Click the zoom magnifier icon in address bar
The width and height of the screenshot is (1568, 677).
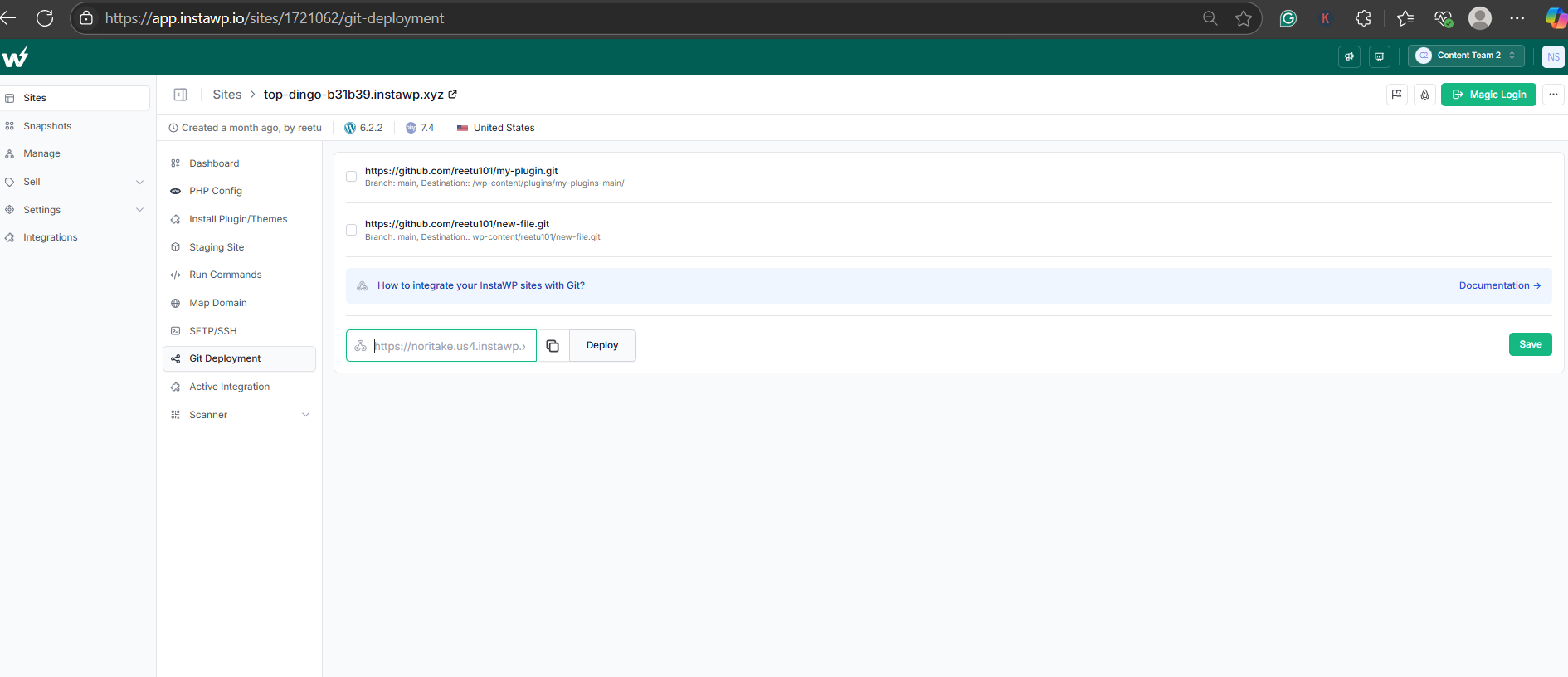coord(1210,18)
